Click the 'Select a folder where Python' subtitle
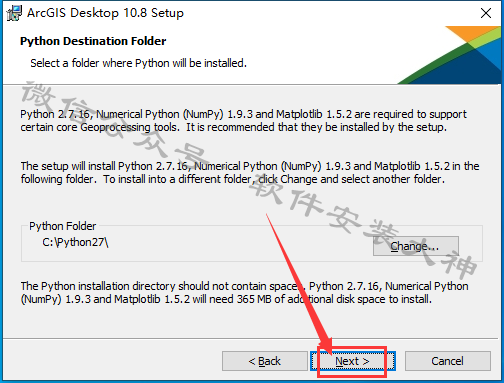The width and height of the screenshot is (504, 383). coord(138,63)
